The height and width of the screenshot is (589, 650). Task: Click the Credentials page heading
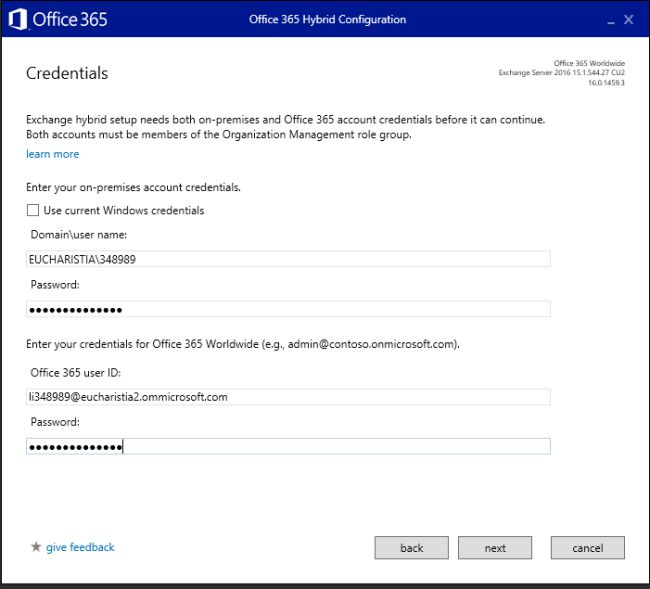(67, 73)
